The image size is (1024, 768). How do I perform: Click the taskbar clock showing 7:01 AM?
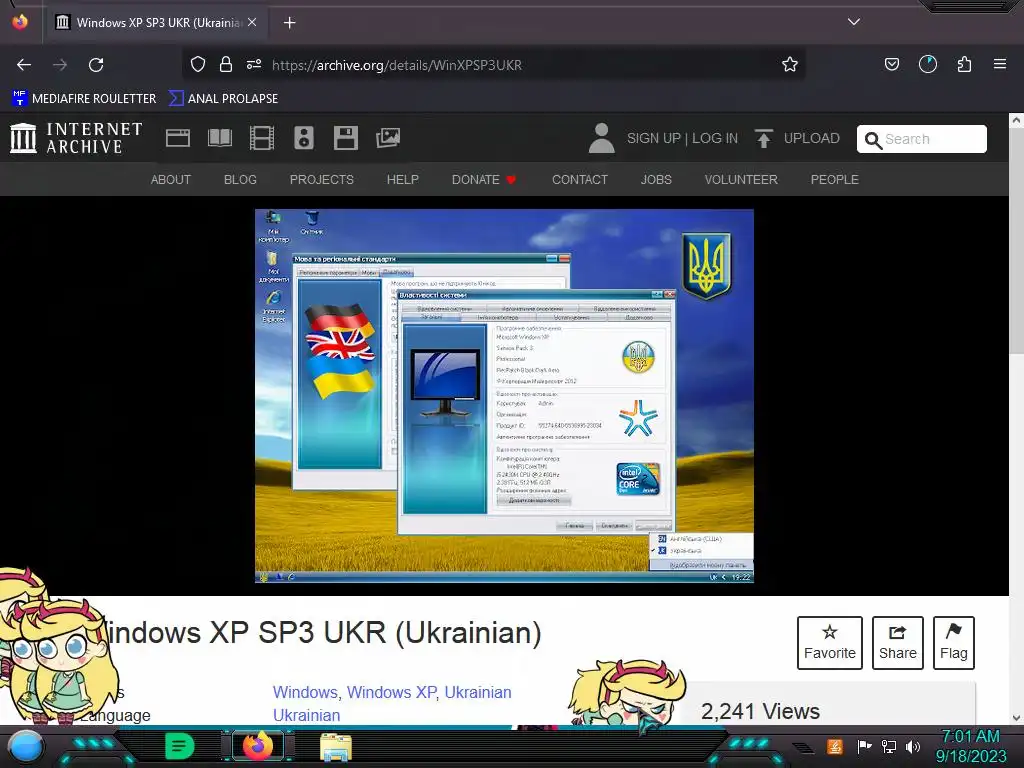click(x=971, y=746)
